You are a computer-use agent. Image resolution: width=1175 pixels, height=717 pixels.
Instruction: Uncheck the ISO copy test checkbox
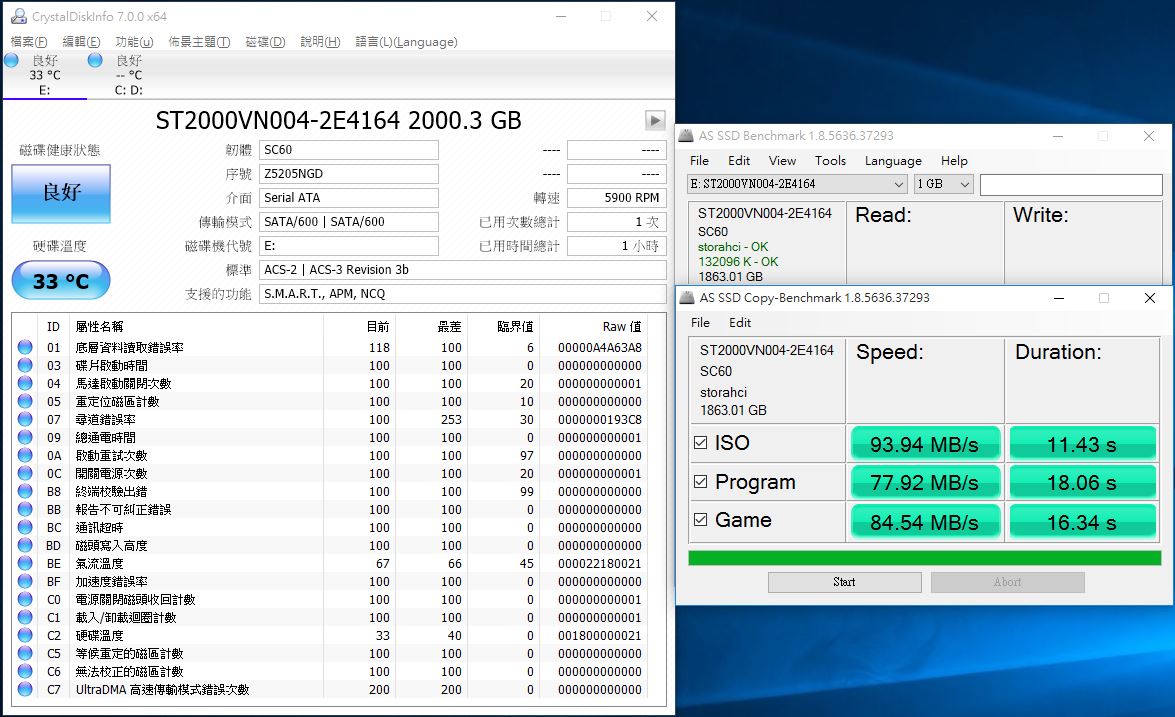pos(701,442)
